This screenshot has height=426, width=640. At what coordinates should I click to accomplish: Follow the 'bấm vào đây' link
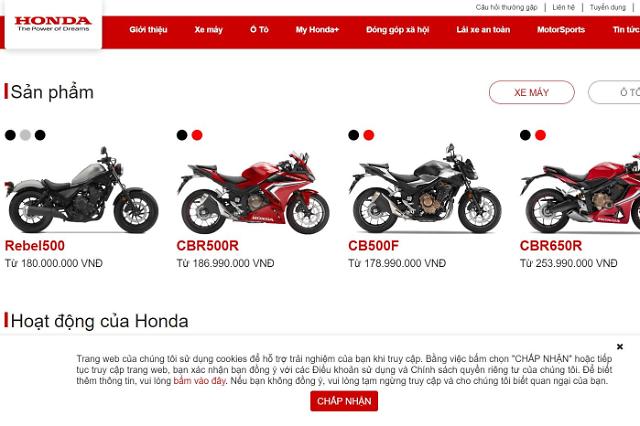click(199, 381)
